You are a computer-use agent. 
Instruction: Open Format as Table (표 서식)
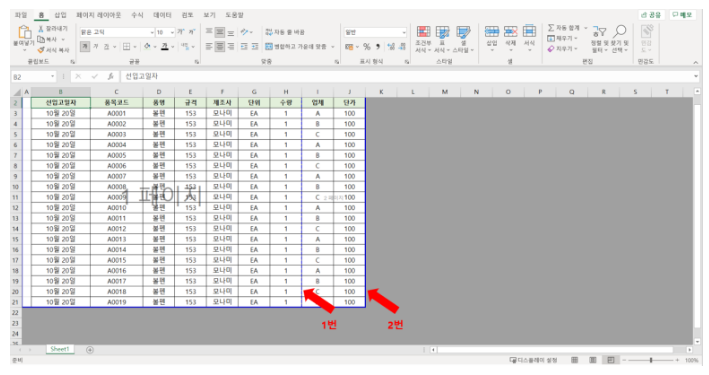point(442,39)
